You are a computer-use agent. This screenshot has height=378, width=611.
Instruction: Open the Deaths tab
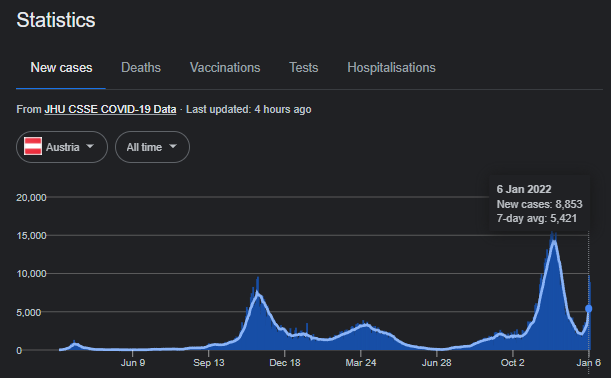(x=141, y=68)
